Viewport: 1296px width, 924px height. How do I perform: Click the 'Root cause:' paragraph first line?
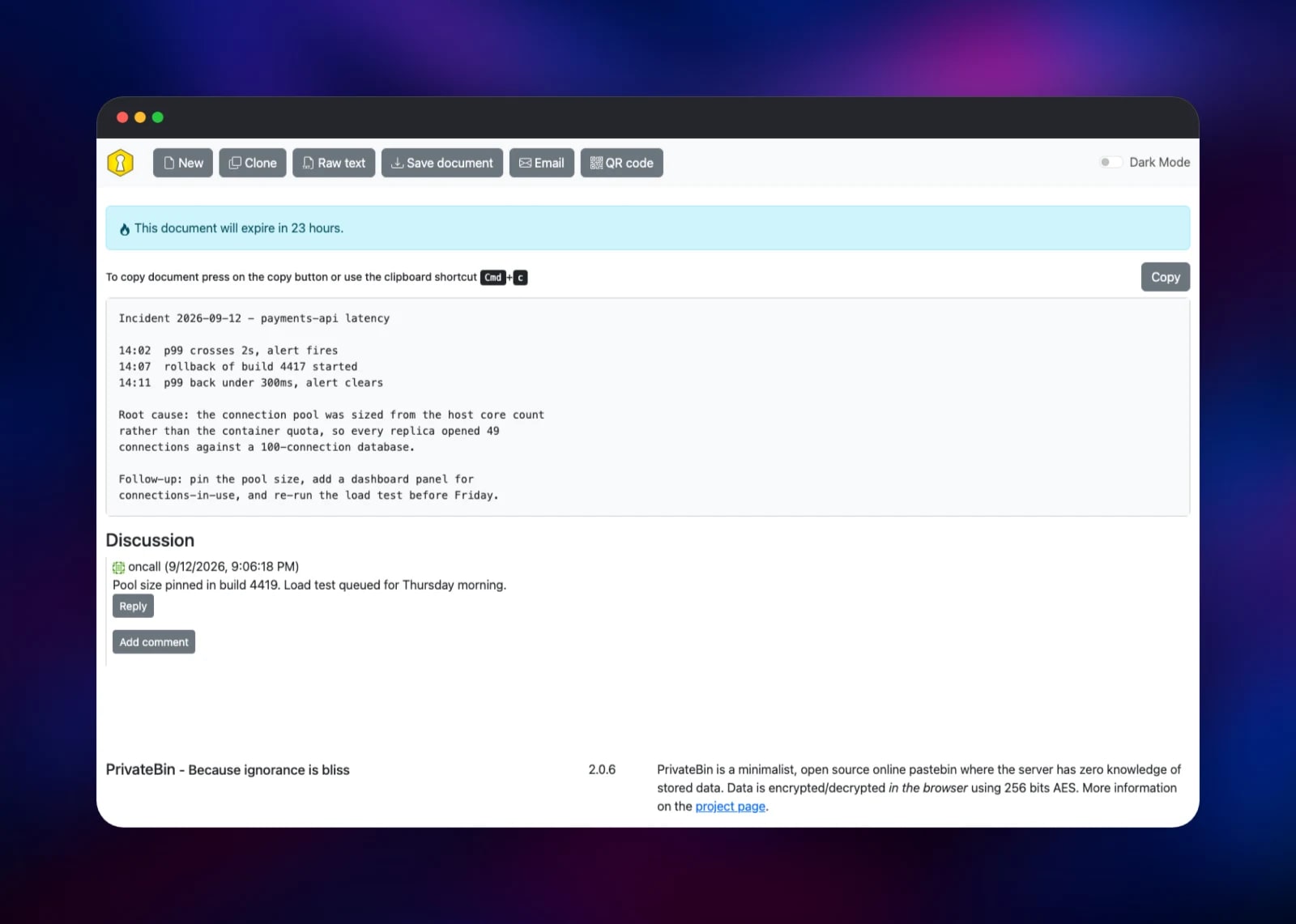click(x=331, y=415)
